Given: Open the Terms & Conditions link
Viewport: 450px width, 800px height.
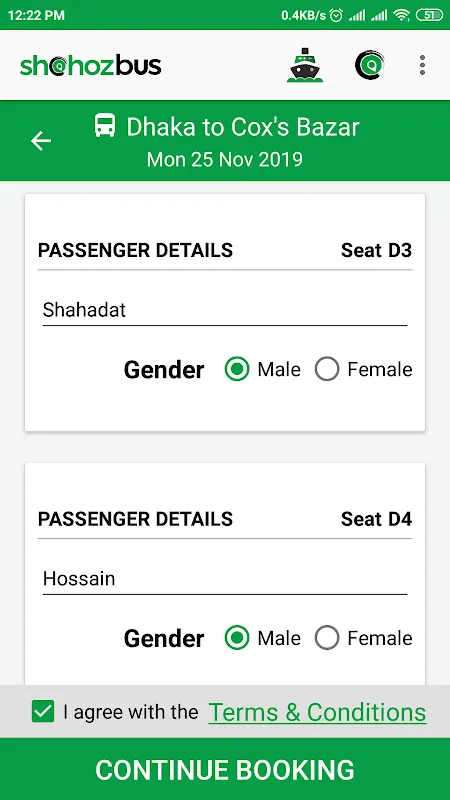Looking at the screenshot, I should pyautogui.click(x=317, y=712).
